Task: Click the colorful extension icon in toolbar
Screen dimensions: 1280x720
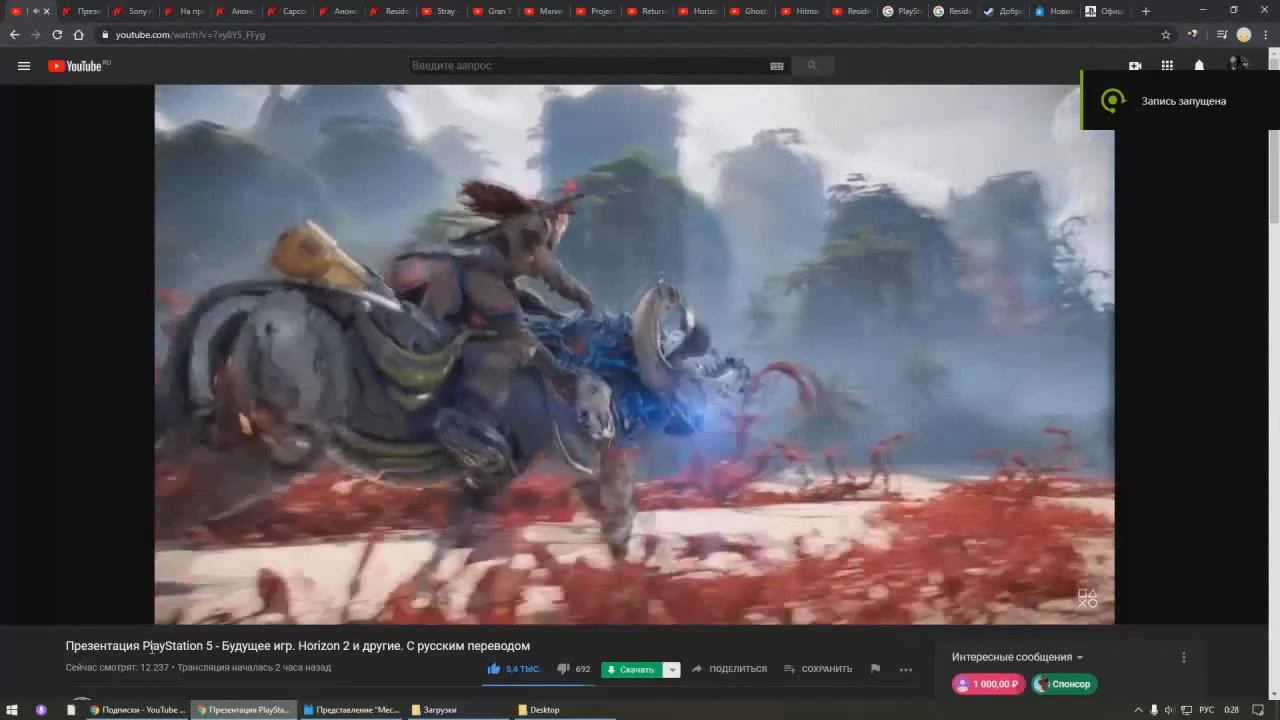Action: click(x=1192, y=35)
